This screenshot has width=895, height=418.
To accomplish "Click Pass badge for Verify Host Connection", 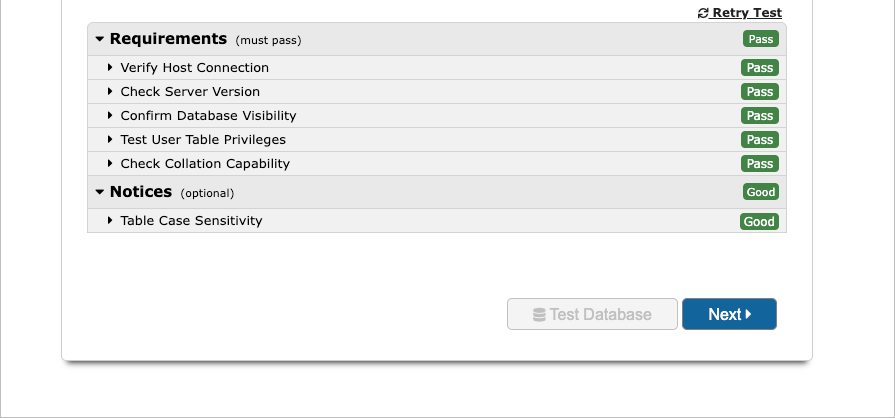I will (x=760, y=68).
